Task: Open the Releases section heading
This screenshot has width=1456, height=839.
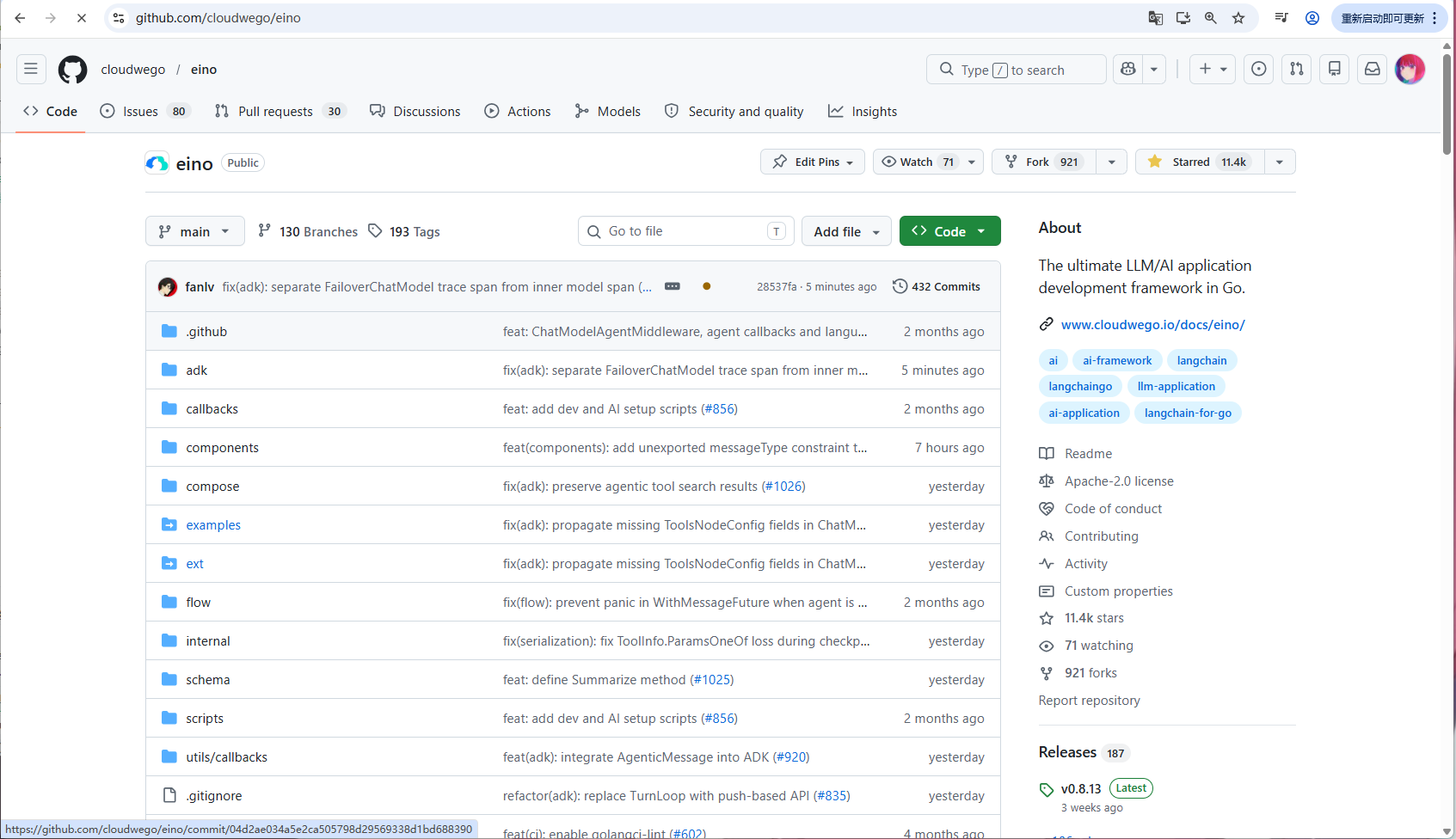Action: coord(1067,752)
